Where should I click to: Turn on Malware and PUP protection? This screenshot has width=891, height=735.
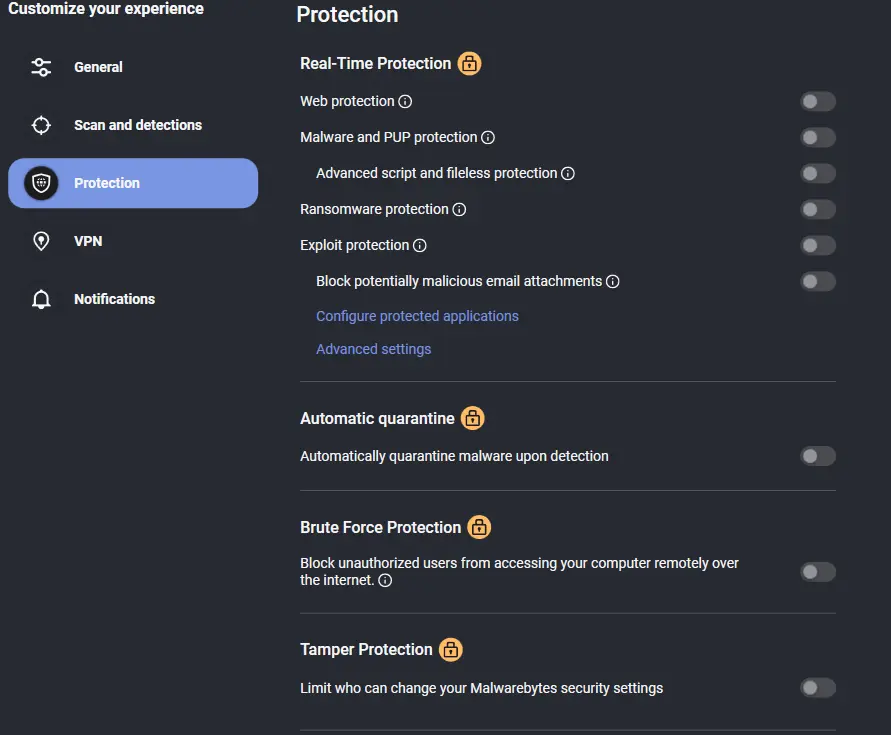(x=818, y=138)
